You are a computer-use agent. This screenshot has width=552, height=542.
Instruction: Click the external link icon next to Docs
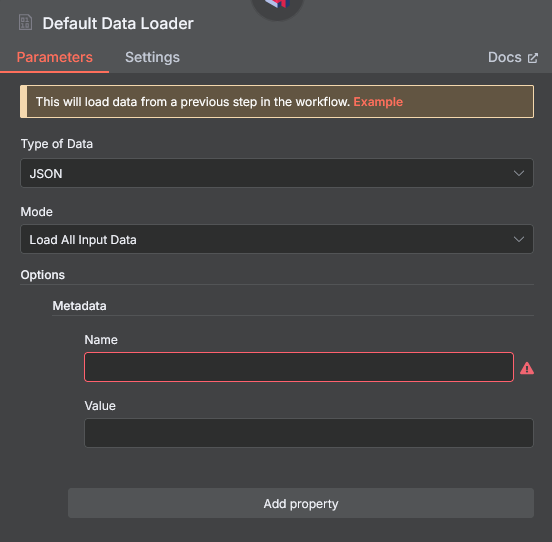533,58
